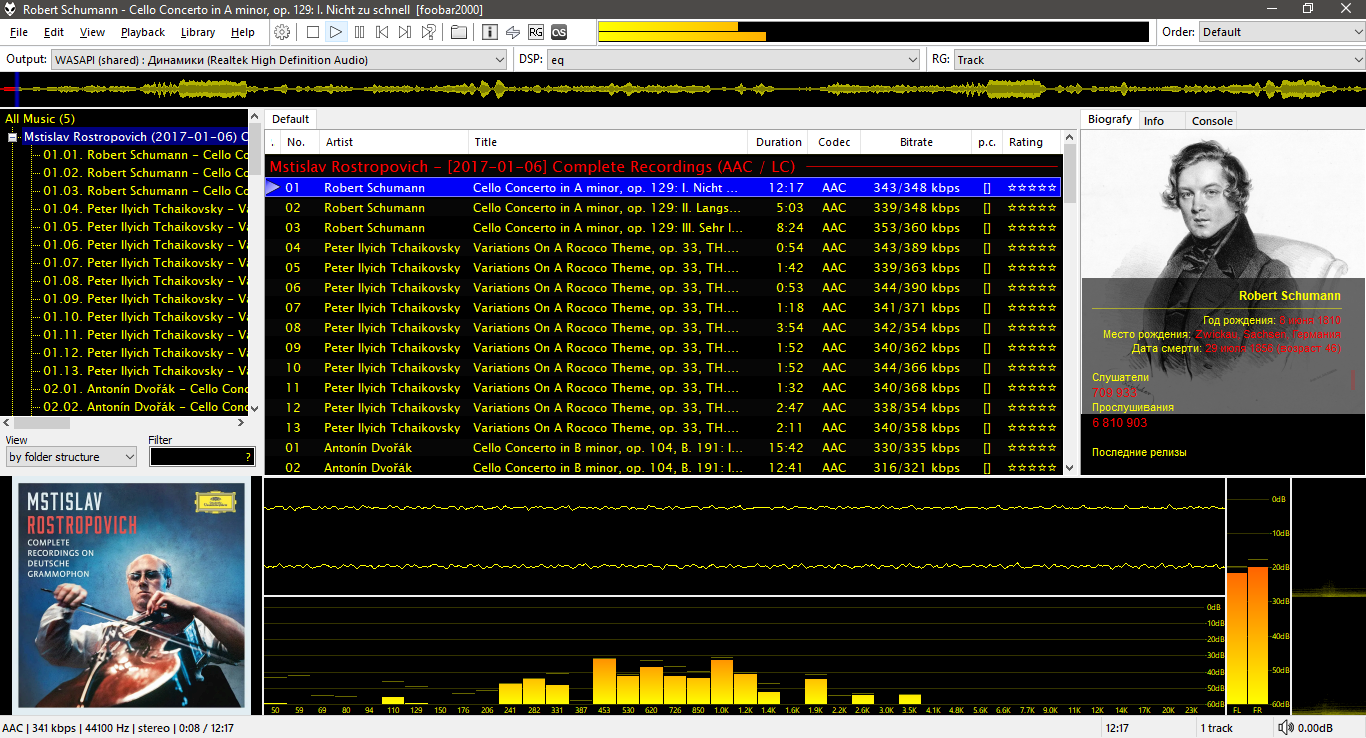The image size is (1366, 738).
Task: Adjust the volume bar in the toolbar
Action: [x=873, y=32]
